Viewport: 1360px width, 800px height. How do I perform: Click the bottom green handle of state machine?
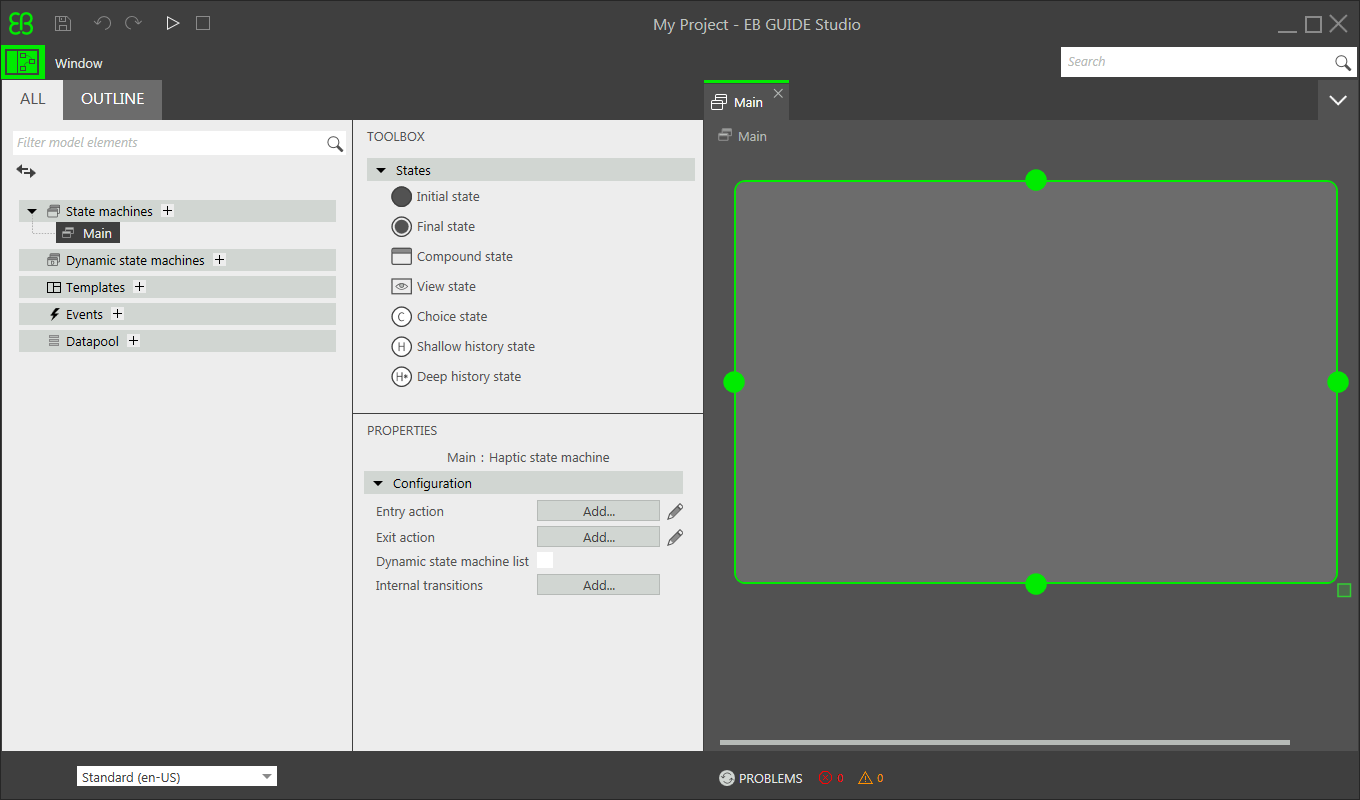[x=1036, y=584]
